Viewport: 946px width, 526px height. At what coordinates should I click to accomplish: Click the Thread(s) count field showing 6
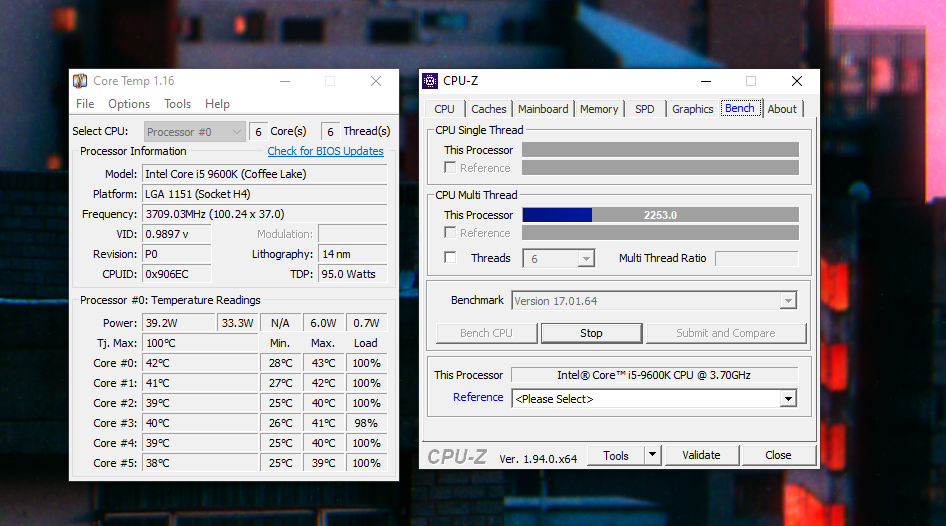point(330,132)
